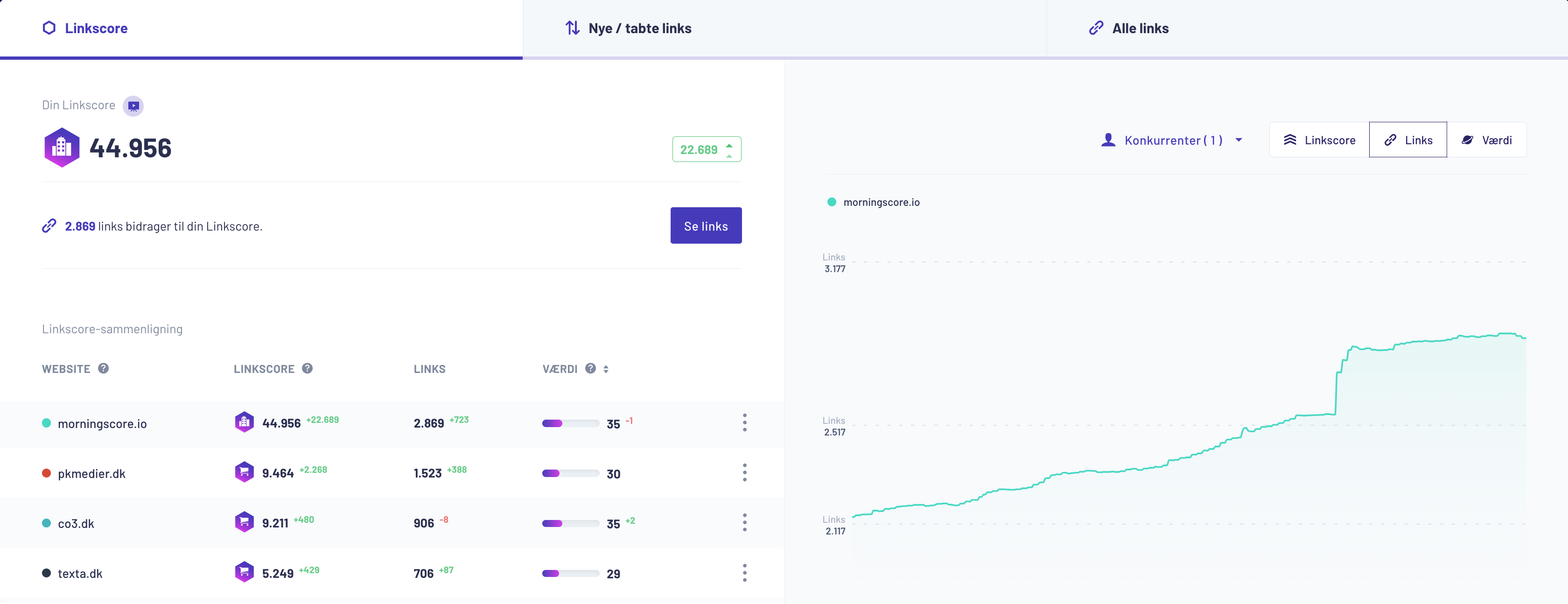The width and height of the screenshot is (1568, 604).
Task: Click the planet icon on Værdi chart button
Action: pos(1467,140)
